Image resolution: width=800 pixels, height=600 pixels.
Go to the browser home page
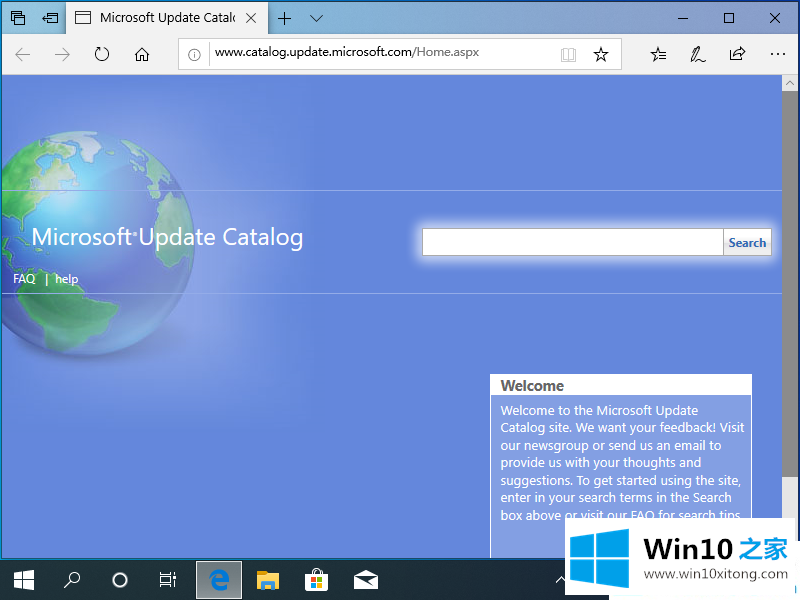tap(142, 54)
